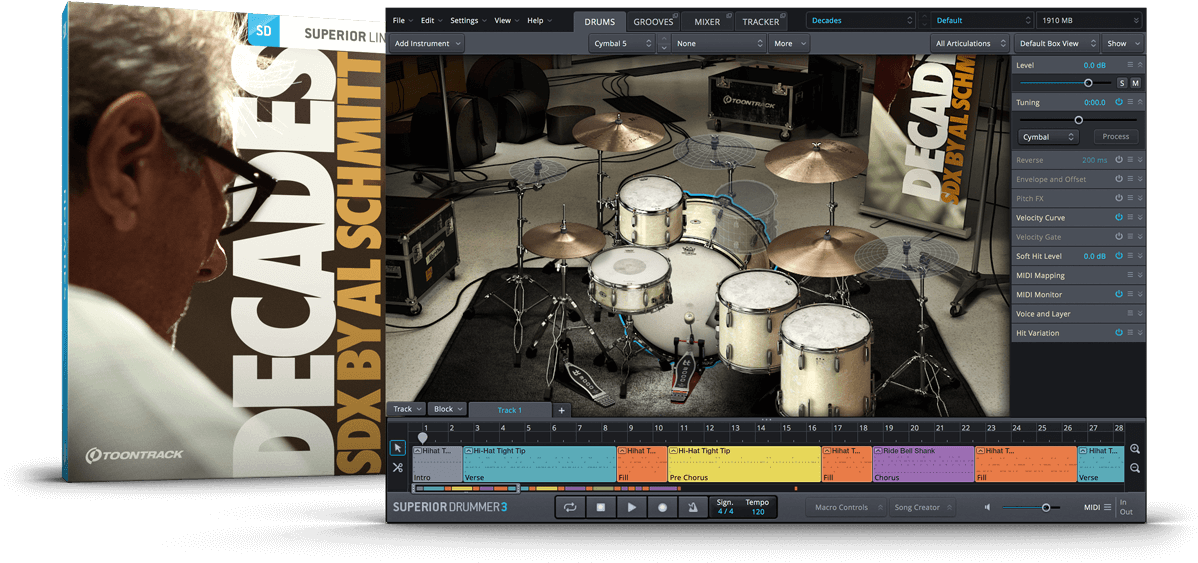The image size is (1198, 563).
Task: Open the Level section menu icon
Action: 1131,65
